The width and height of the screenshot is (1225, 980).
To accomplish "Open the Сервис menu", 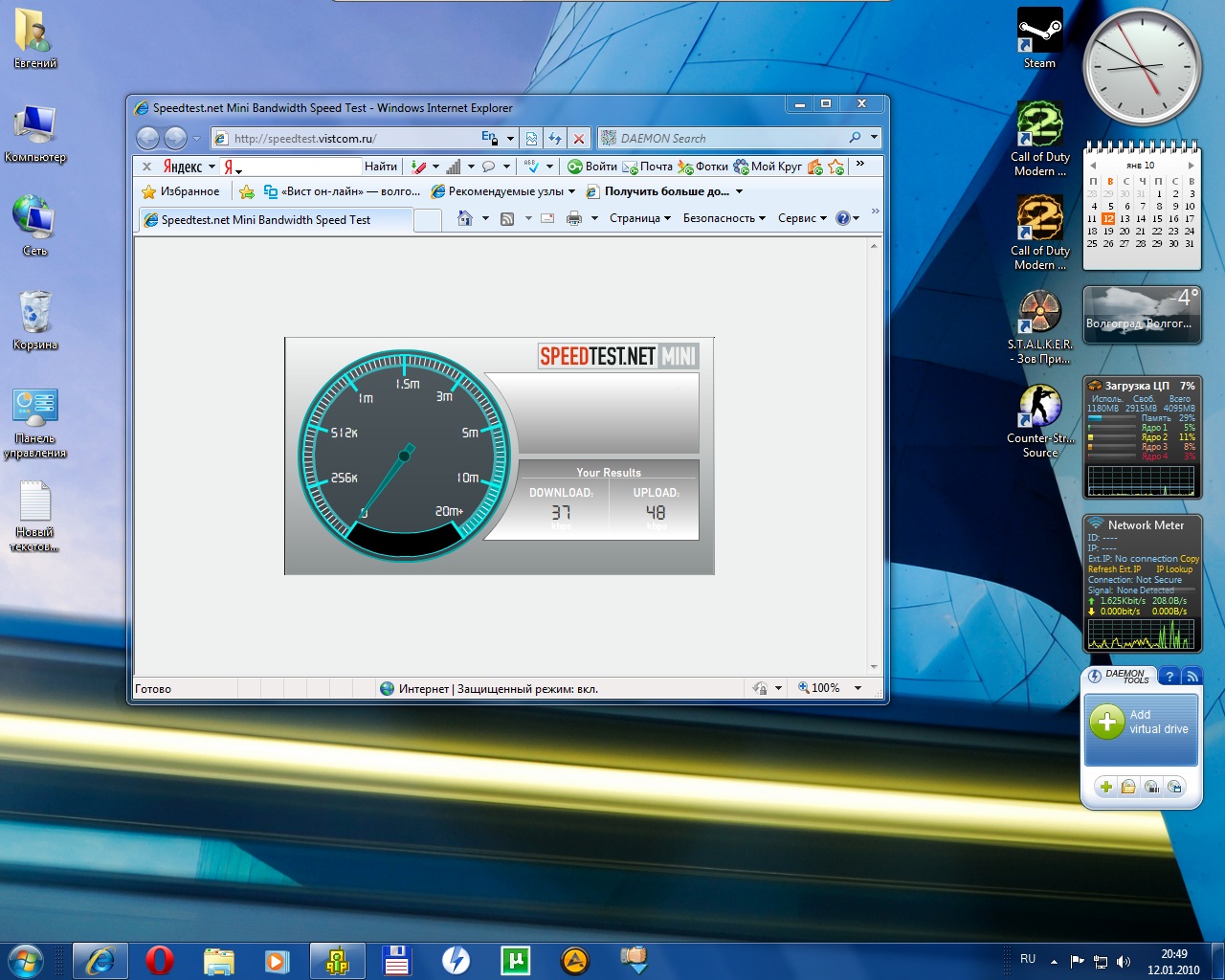I will click(802, 218).
